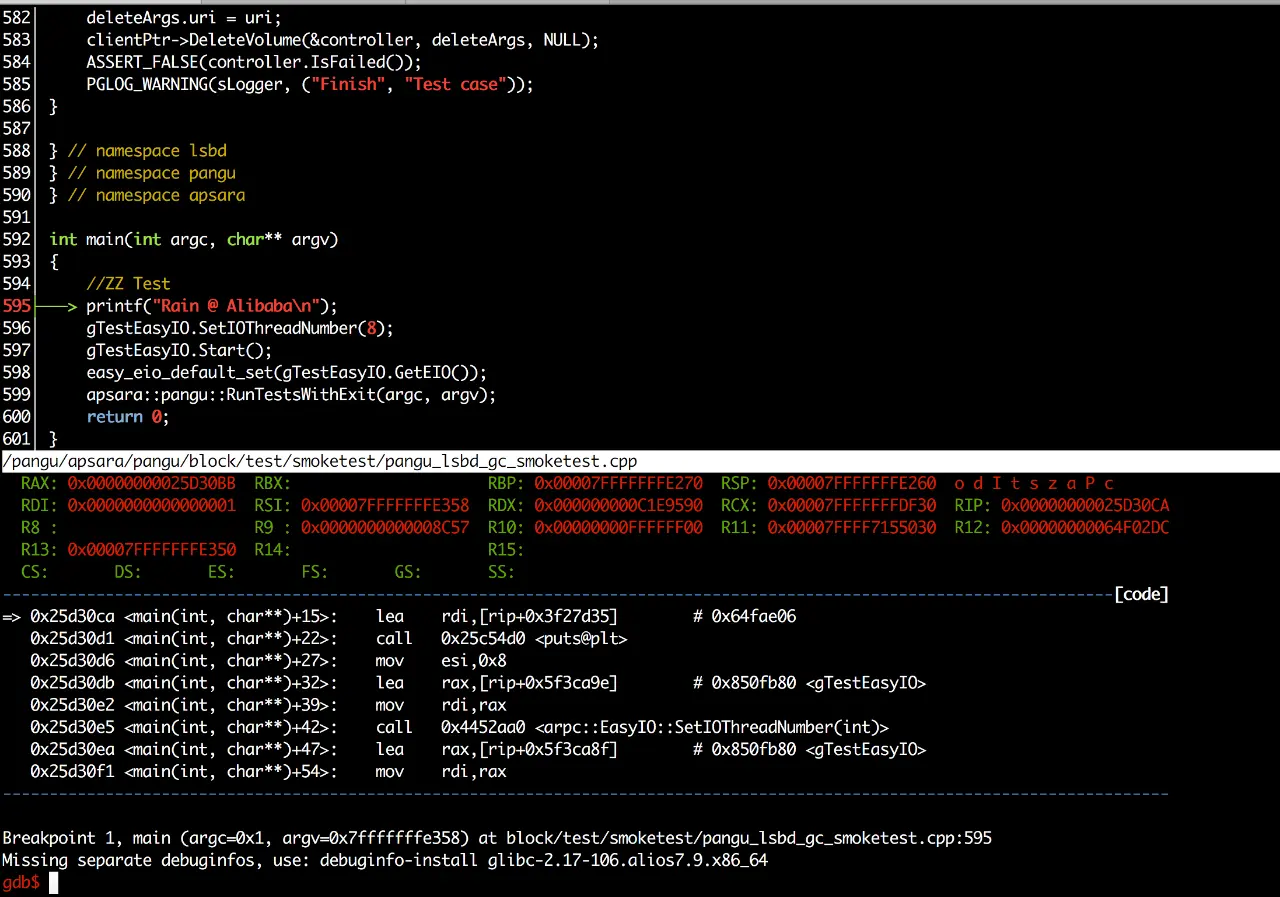Click the SetIOThreadNumber(8) source line

[240, 328]
